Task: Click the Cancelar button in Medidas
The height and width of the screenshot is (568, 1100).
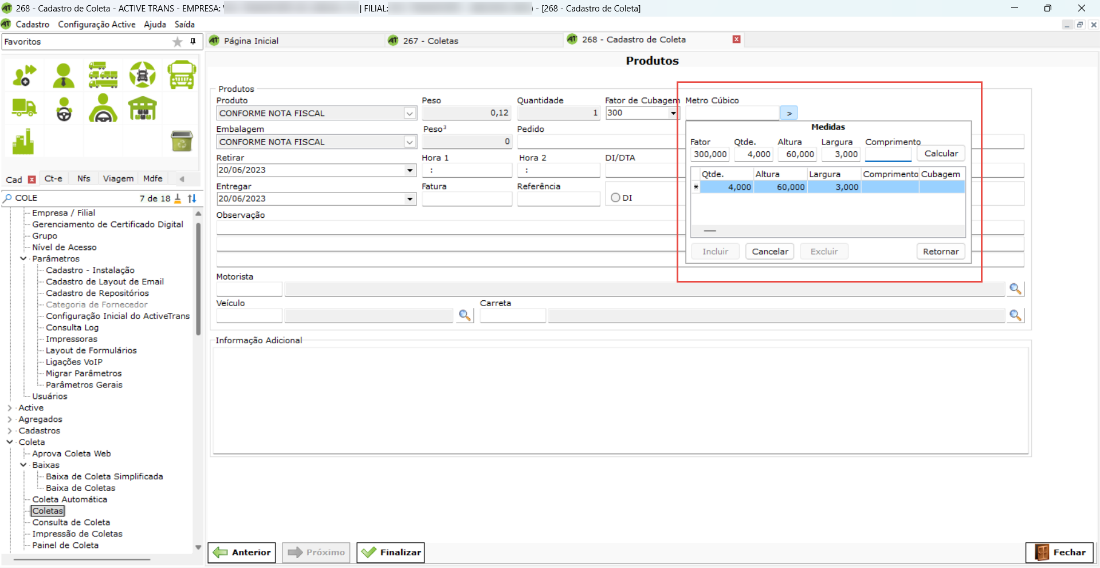Action: click(769, 251)
